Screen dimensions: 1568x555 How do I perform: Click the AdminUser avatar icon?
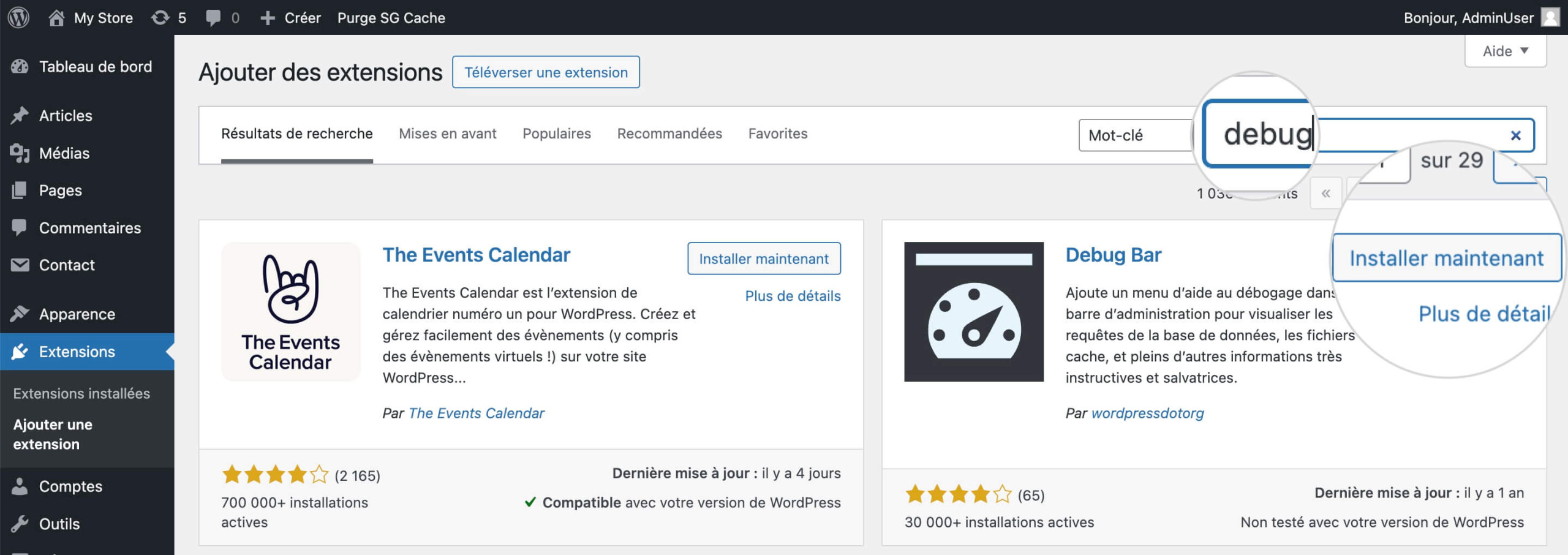1550,17
